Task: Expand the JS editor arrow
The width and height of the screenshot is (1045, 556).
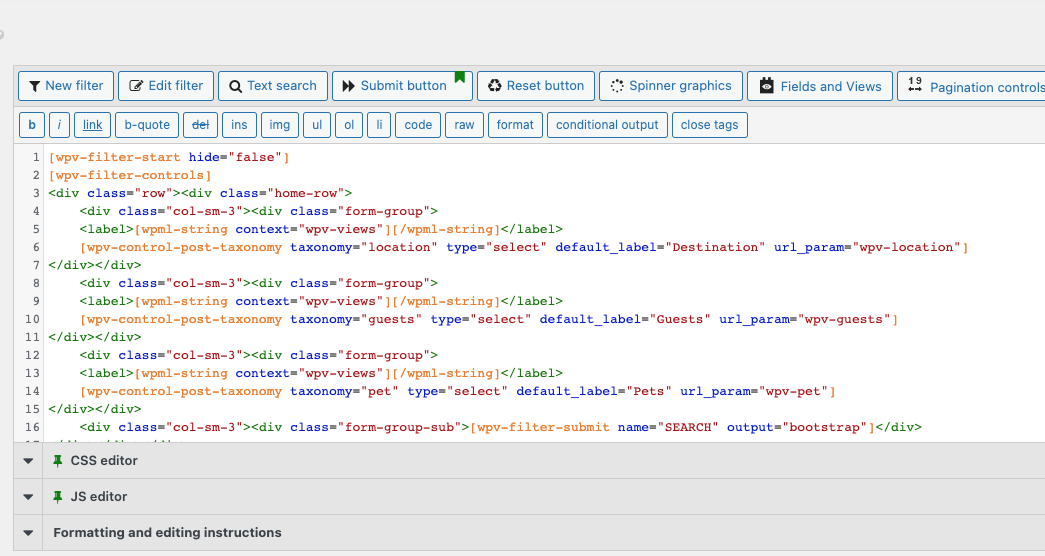Action: [x=28, y=497]
